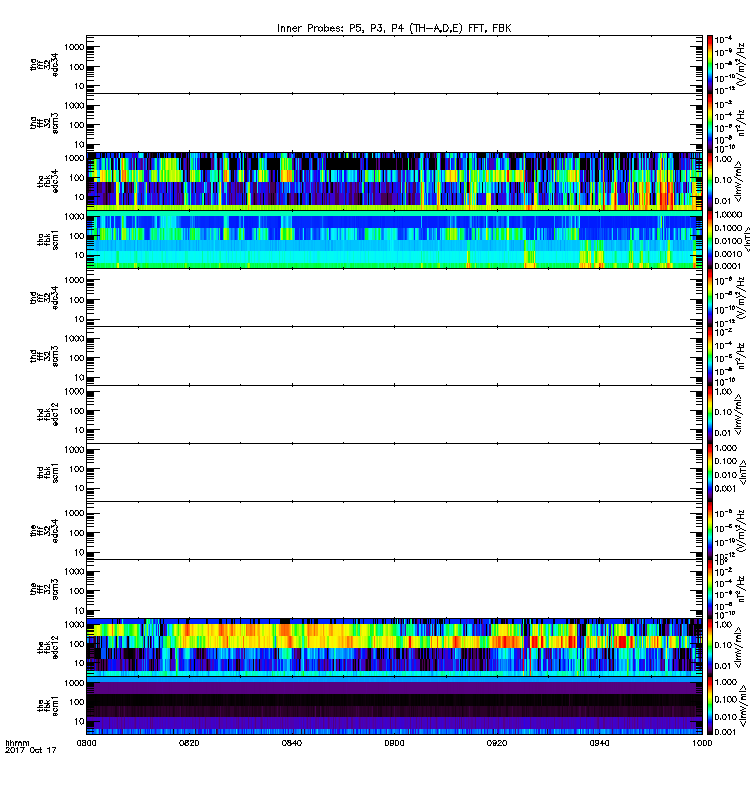The image size is (750, 800).
Task: Click the 'the fff 32 scm3' panel label
Action: 44,589
